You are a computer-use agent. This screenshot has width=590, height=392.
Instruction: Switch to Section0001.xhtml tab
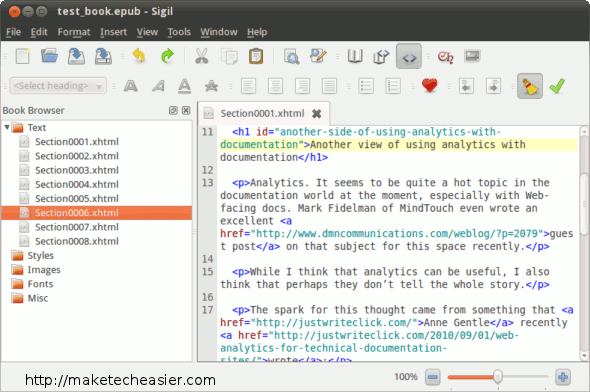point(263,113)
